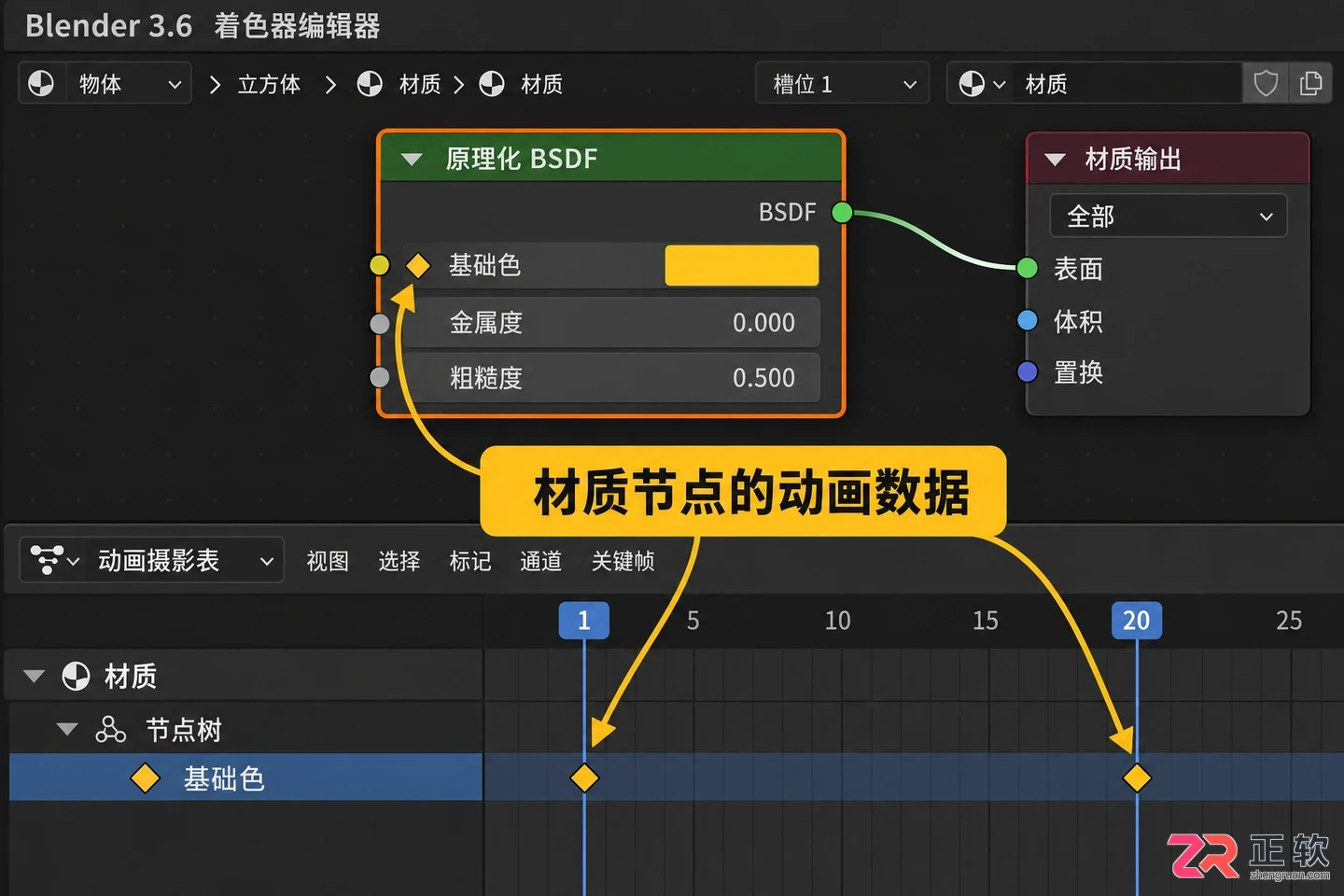Collapse the 材质输出 node
The height and width of the screenshot is (896, 1344).
(1055, 160)
